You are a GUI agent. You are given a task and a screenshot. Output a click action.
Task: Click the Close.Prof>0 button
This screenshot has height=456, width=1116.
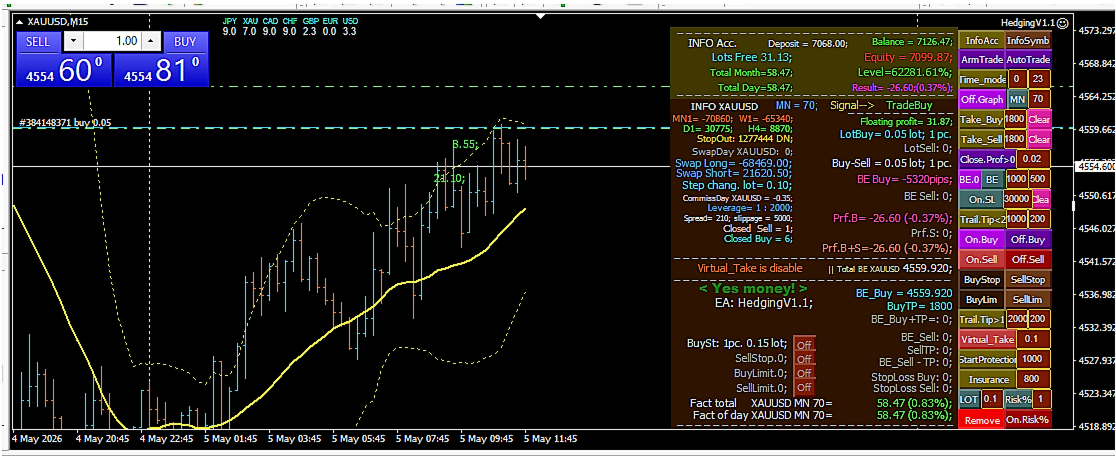(988, 159)
